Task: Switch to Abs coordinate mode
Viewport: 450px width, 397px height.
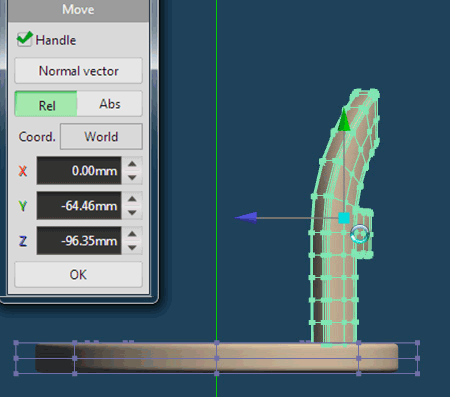Action: click(110, 104)
